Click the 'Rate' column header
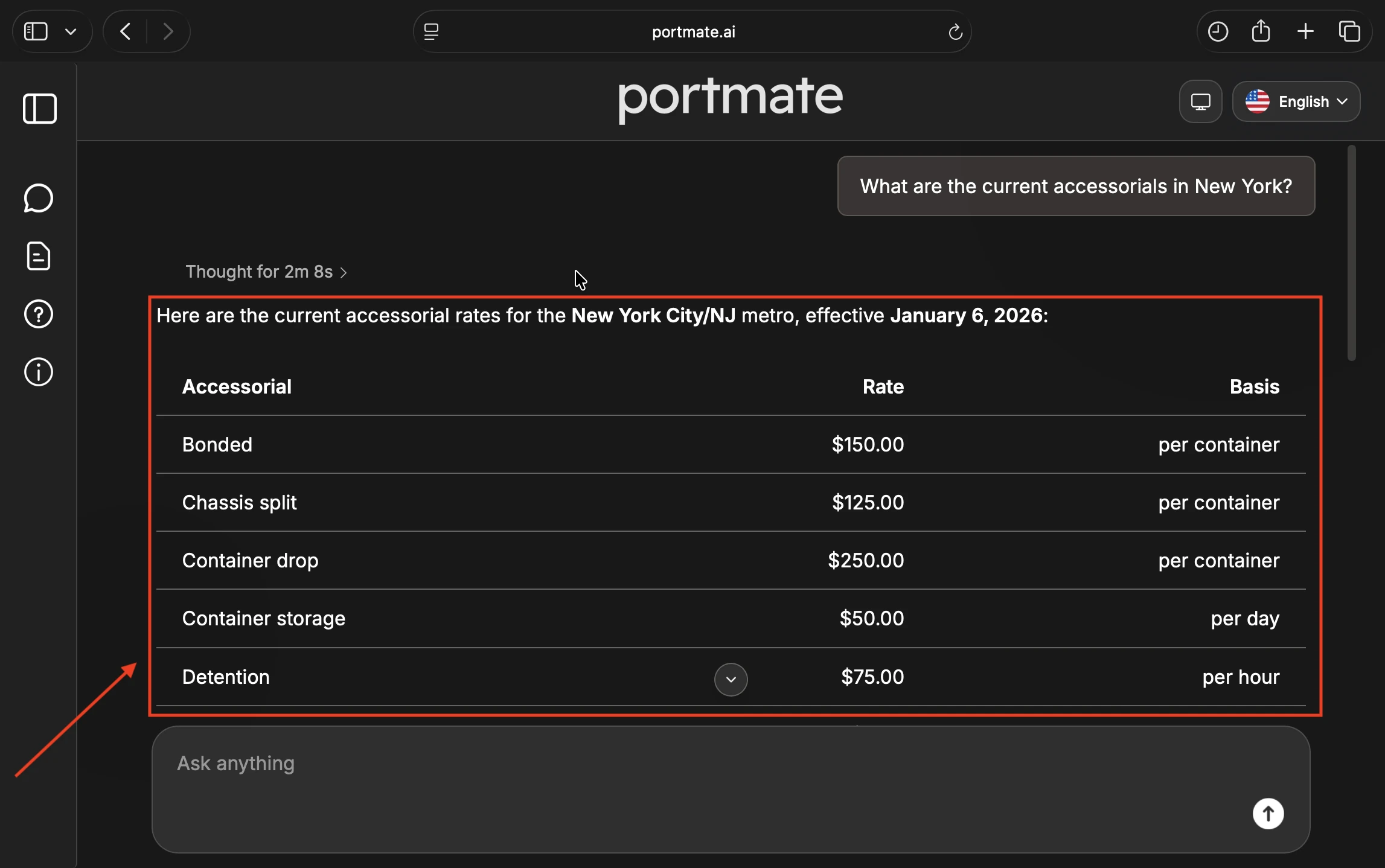1385x868 pixels. pos(883,386)
